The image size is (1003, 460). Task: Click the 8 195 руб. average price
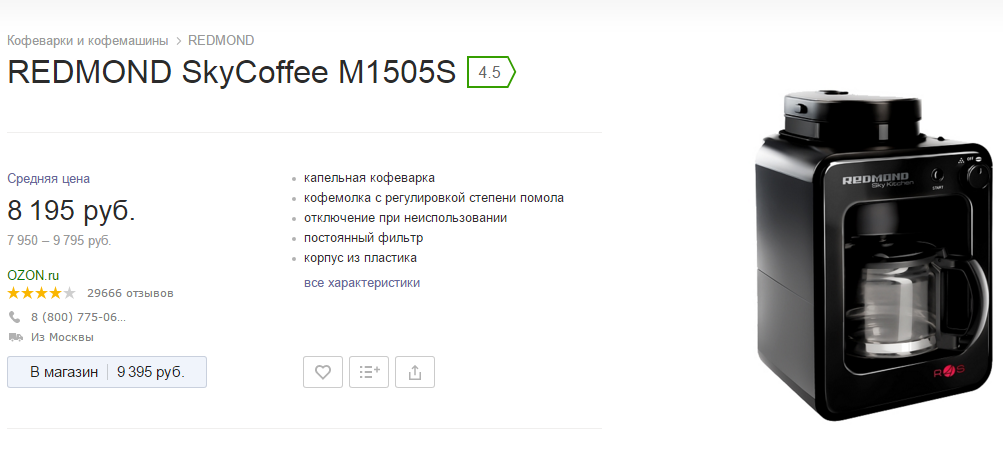(x=71, y=210)
